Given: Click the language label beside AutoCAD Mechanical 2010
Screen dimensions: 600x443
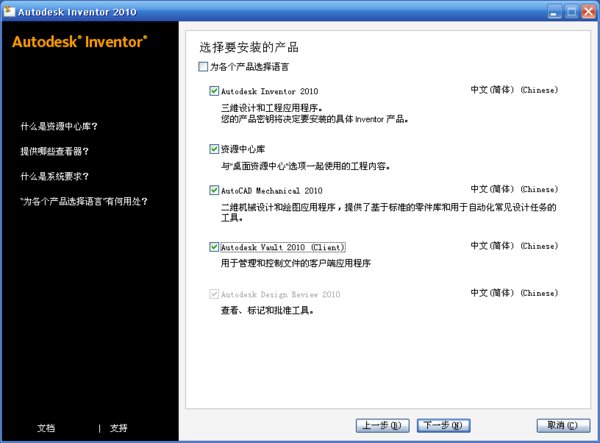Looking at the screenshot, I should click(514, 189).
